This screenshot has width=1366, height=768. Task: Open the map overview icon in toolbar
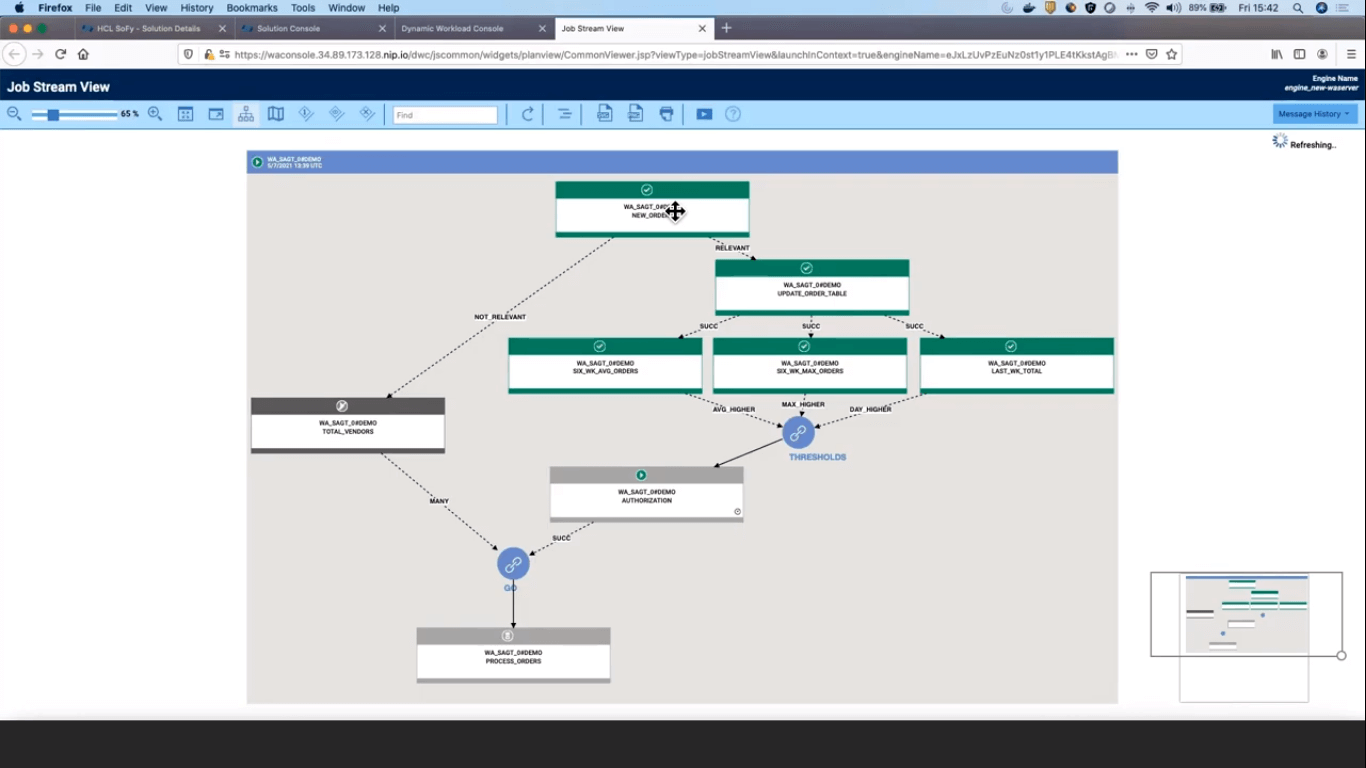276,115
